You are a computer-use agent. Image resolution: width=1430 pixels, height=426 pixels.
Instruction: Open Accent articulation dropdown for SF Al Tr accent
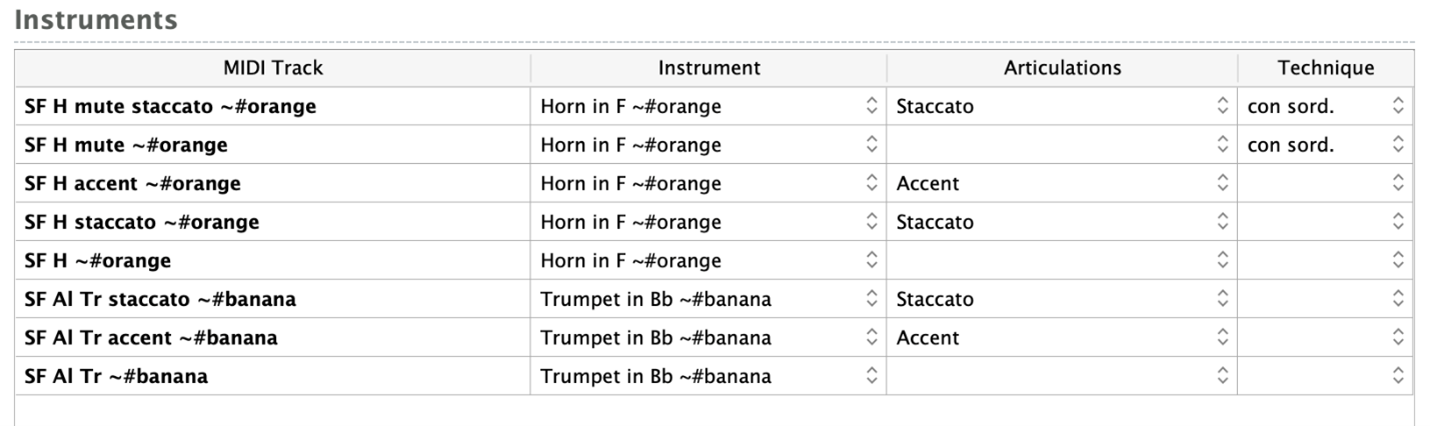pos(1061,338)
